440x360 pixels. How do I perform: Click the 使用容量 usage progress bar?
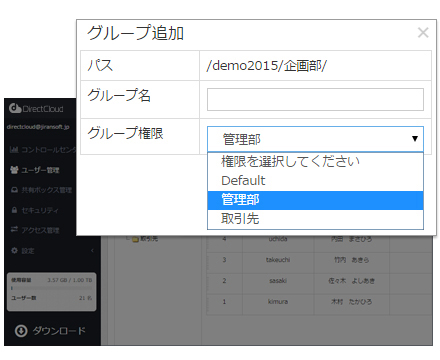(52, 288)
